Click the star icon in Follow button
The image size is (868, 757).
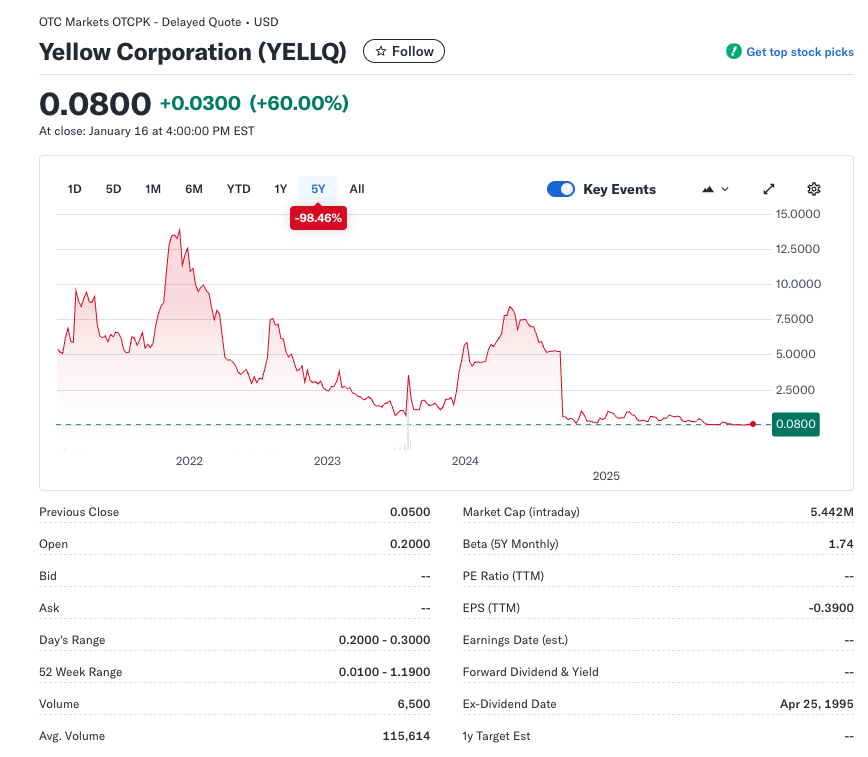tap(381, 51)
